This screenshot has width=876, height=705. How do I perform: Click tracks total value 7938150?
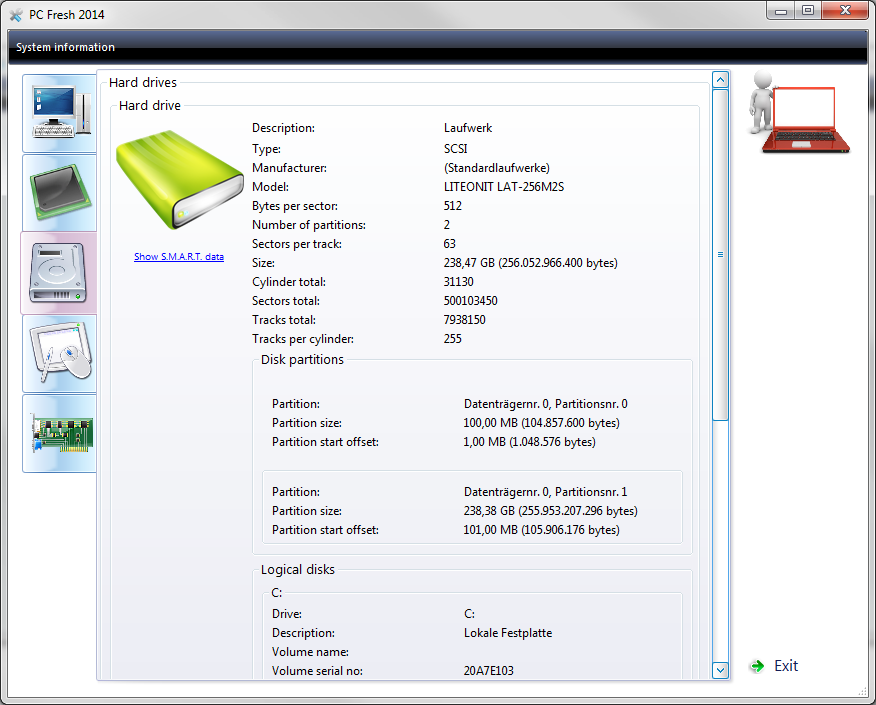pyautogui.click(x=464, y=320)
